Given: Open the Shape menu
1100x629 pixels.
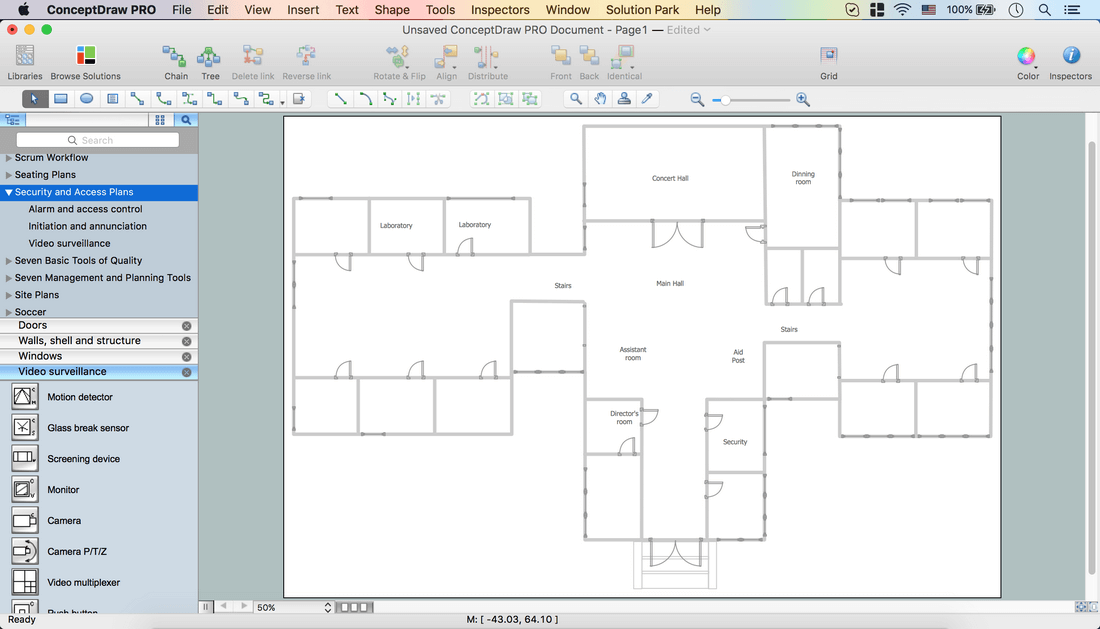Looking at the screenshot, I should 392,10.
